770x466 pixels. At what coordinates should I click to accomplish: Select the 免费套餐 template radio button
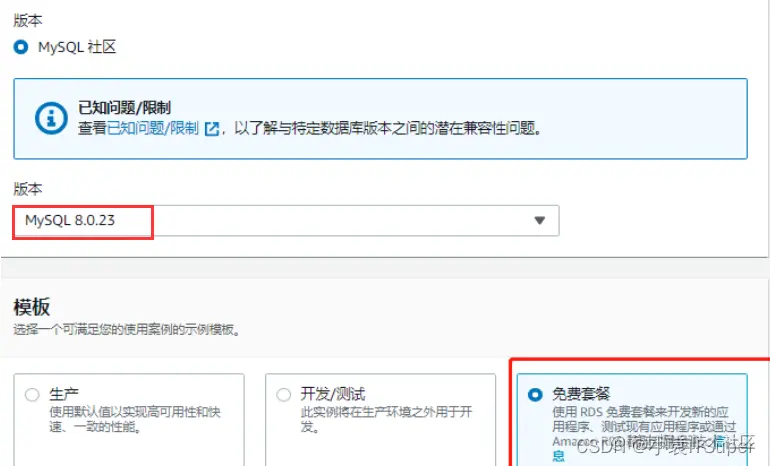coord(535,395)
